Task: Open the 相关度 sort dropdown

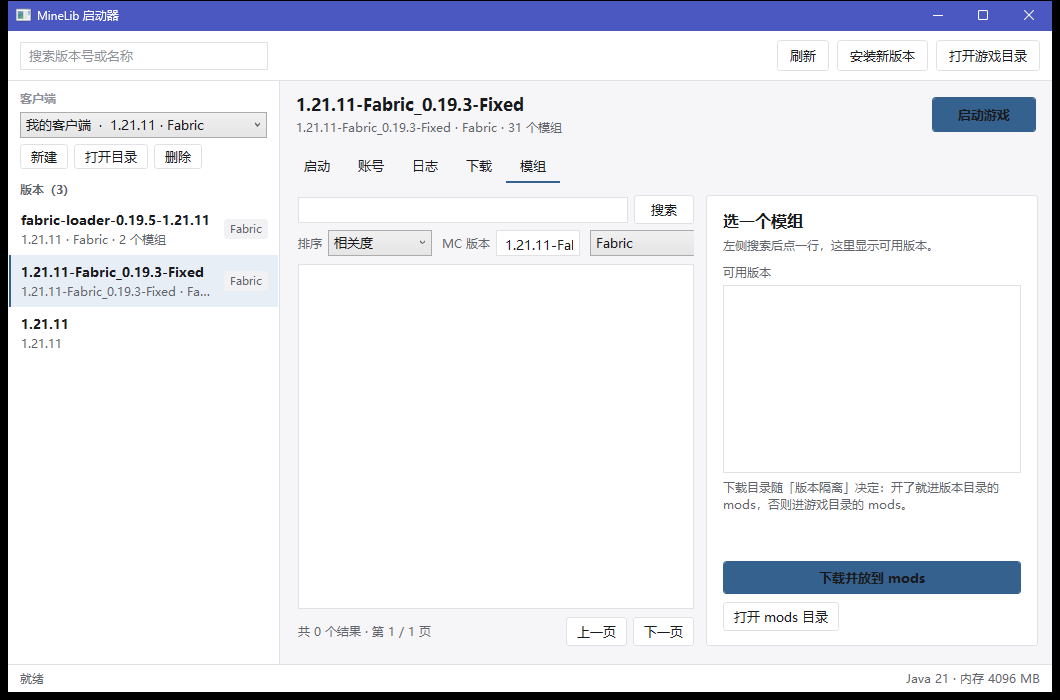Action: [x=380, y=243]
